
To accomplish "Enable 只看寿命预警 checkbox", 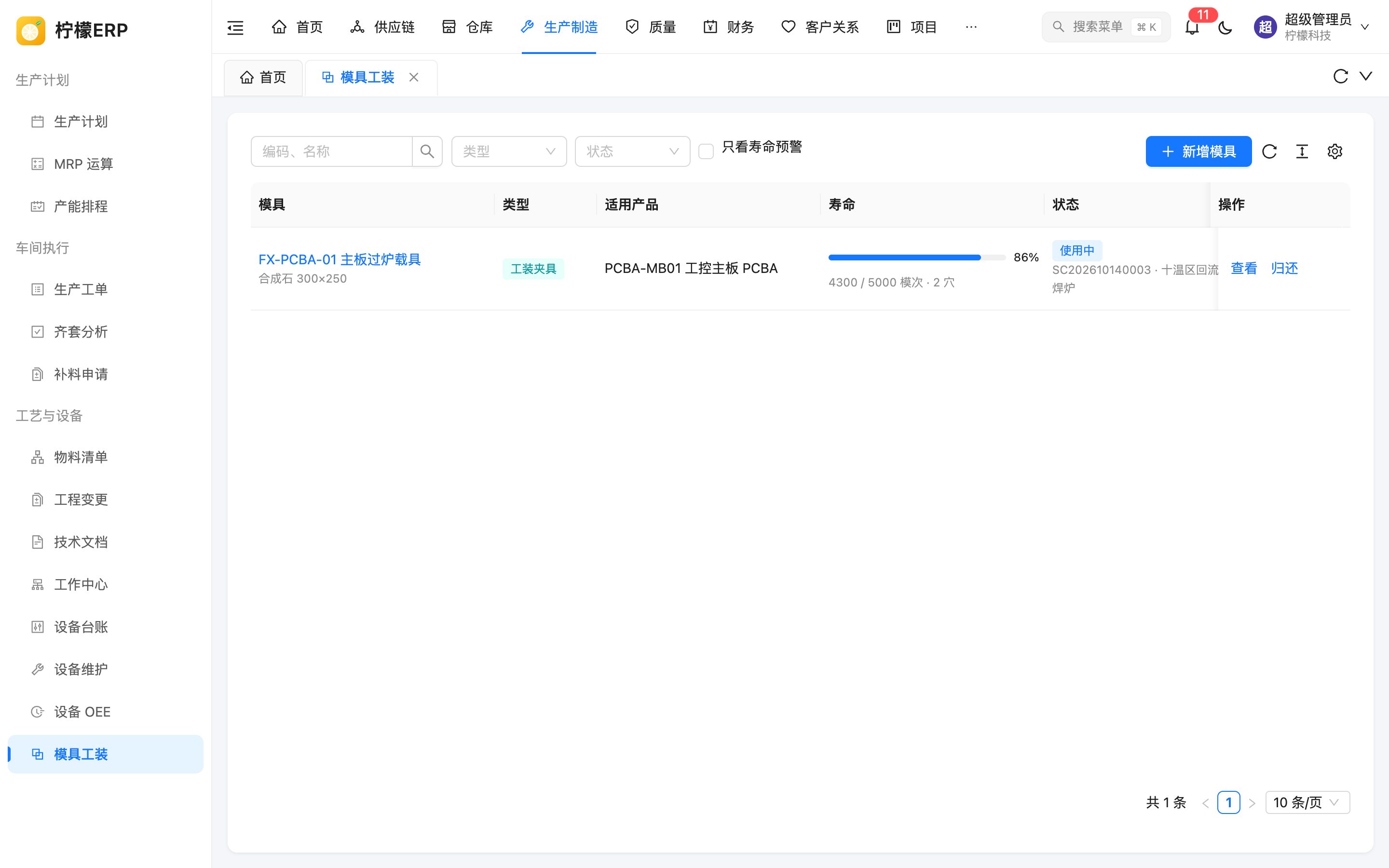I will click(x=706, y=151).
